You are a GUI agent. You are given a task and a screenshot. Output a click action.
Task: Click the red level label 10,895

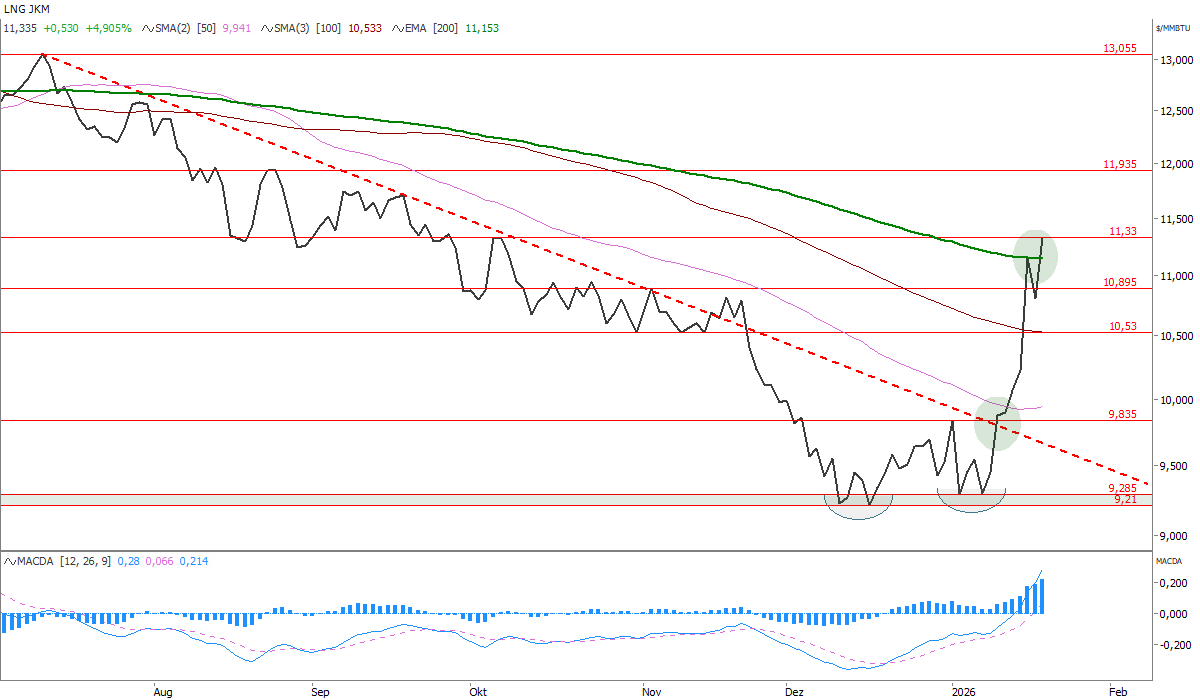1119,282
